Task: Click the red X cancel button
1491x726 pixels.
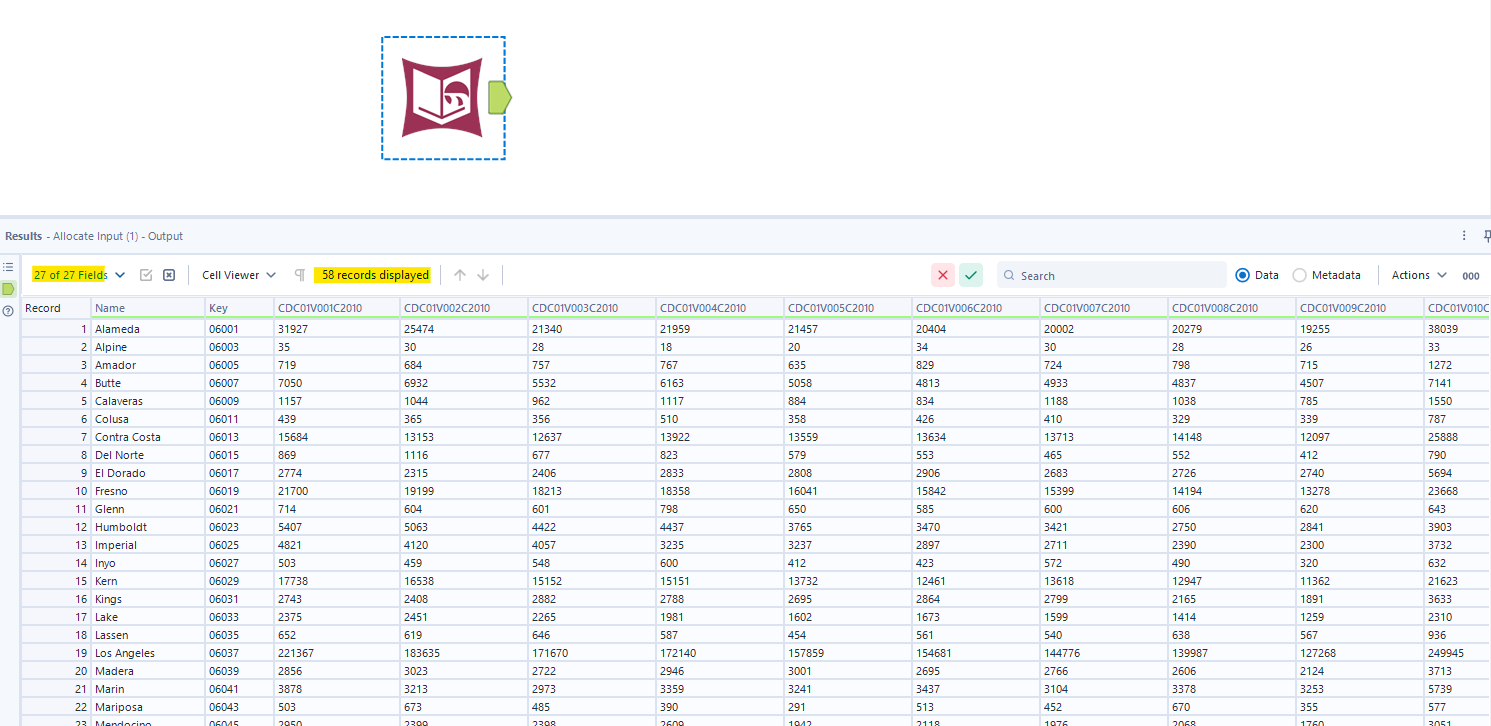Action: tap(943, 275)
